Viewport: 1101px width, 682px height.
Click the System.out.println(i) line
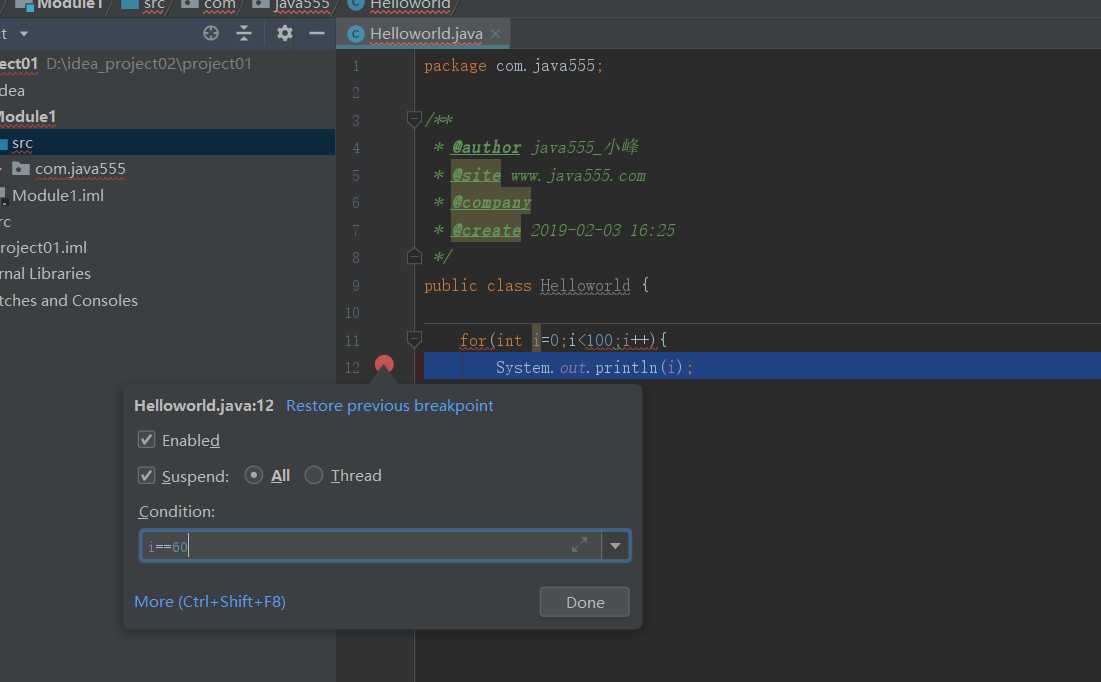(x=594, y=367)
